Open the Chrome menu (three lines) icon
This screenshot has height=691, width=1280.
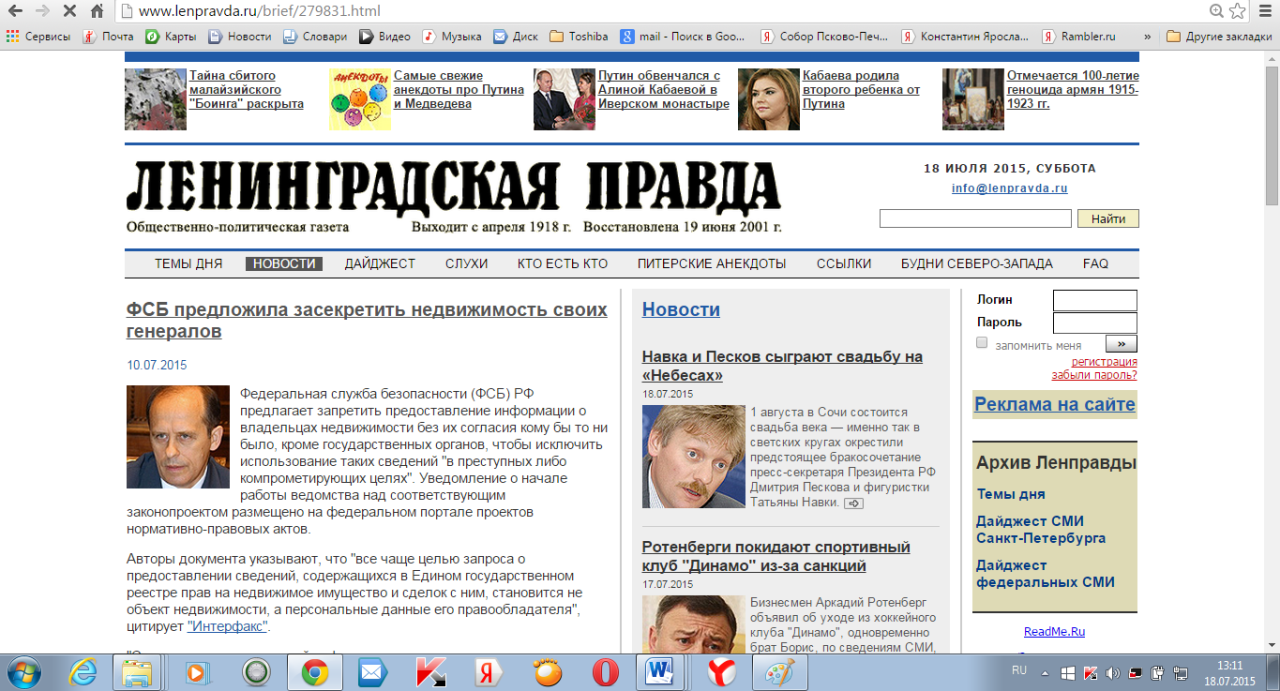(1266, 11)
